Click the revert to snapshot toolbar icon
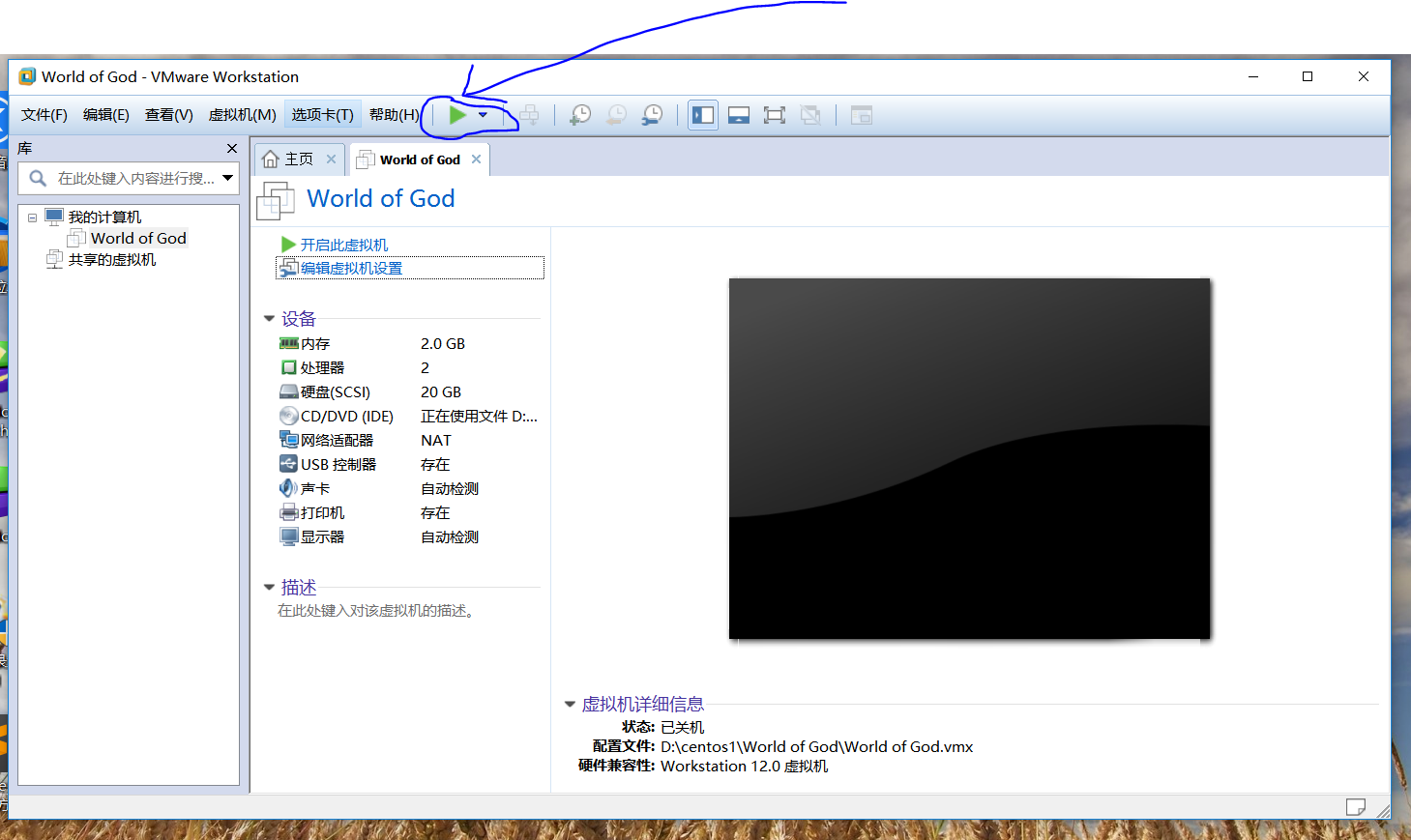The height and width of the screenshot is (840, 1411). [616, 115]
